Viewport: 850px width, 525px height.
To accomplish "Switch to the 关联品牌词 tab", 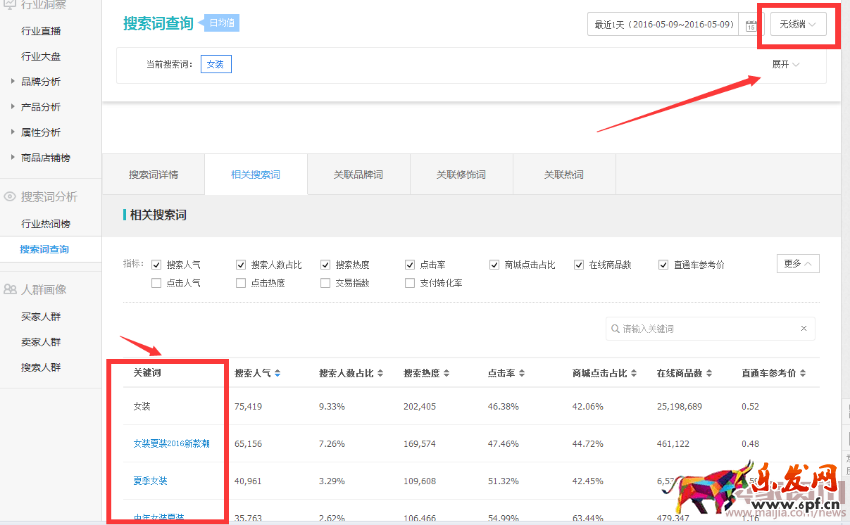I will point(358,175).
